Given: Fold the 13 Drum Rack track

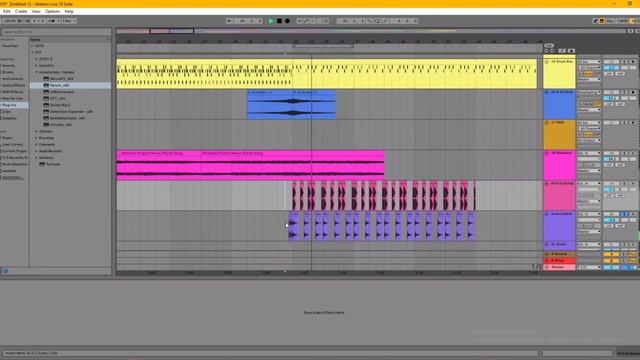Looking at the screenshot, I should [547, 62].
